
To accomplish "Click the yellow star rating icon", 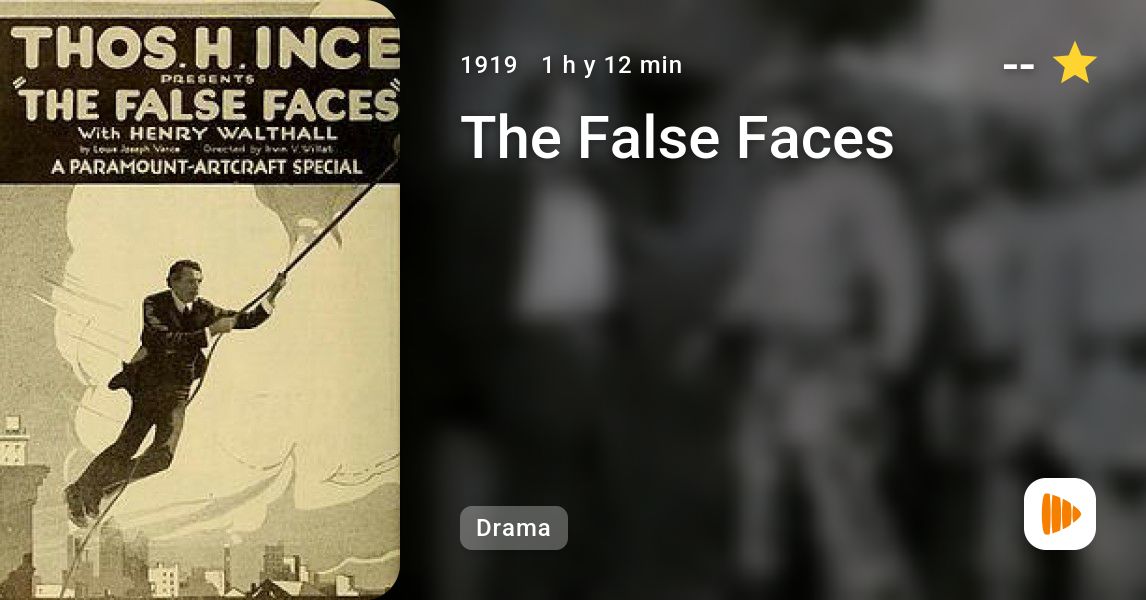I will click(1074, 63).
